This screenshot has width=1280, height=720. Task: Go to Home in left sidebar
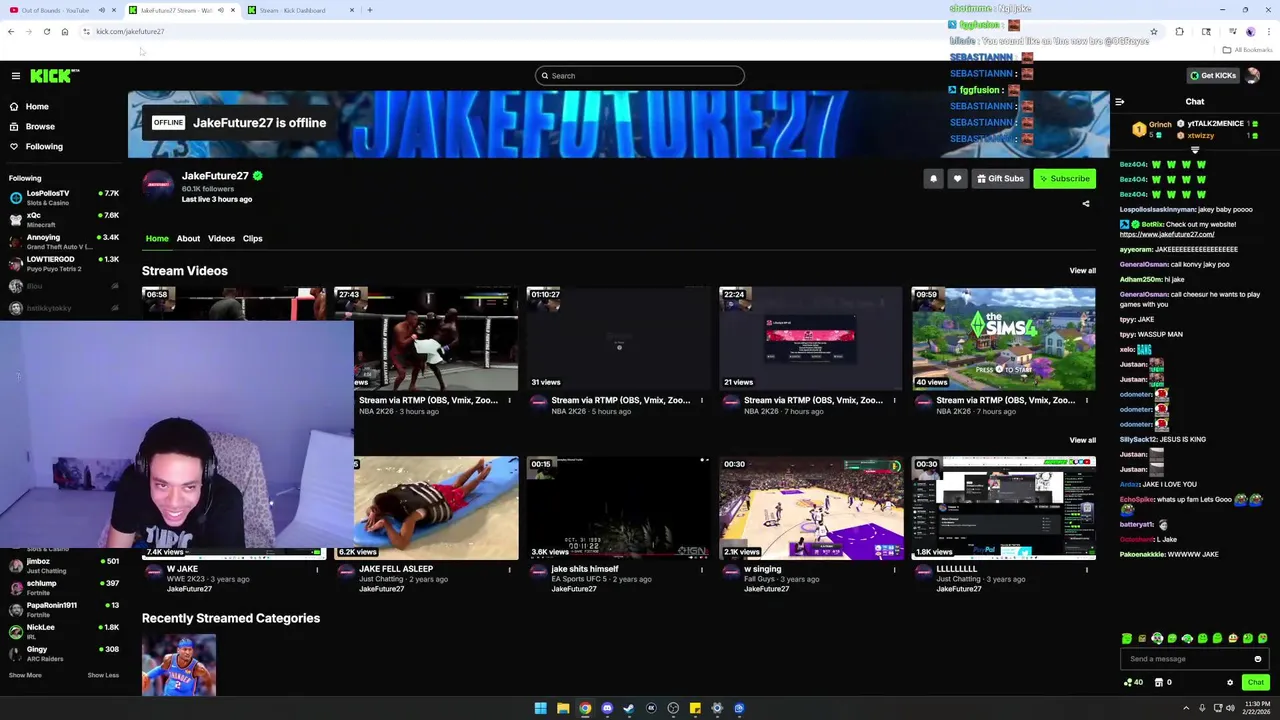tap(37, 106)
